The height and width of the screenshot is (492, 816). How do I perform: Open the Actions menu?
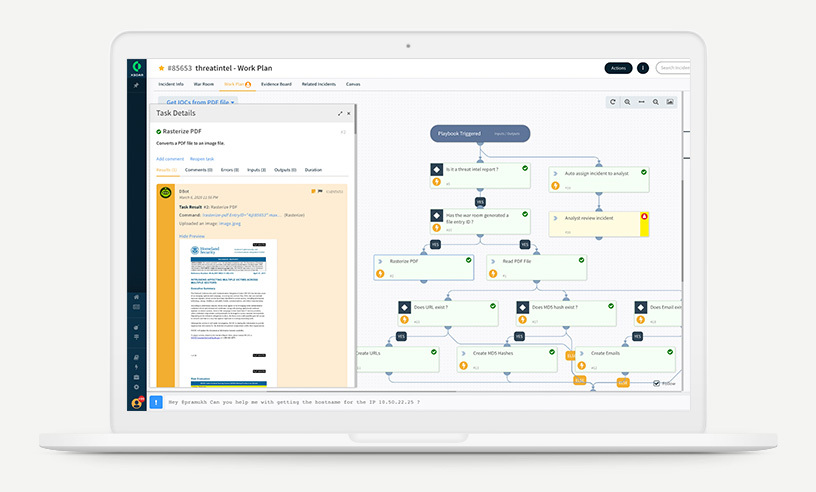click(x=618, y=68)
